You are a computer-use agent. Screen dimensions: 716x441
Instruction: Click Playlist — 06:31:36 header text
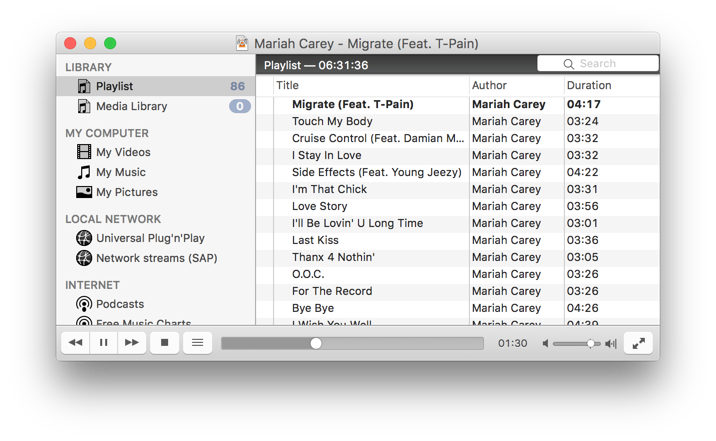[x=316, y=65]
